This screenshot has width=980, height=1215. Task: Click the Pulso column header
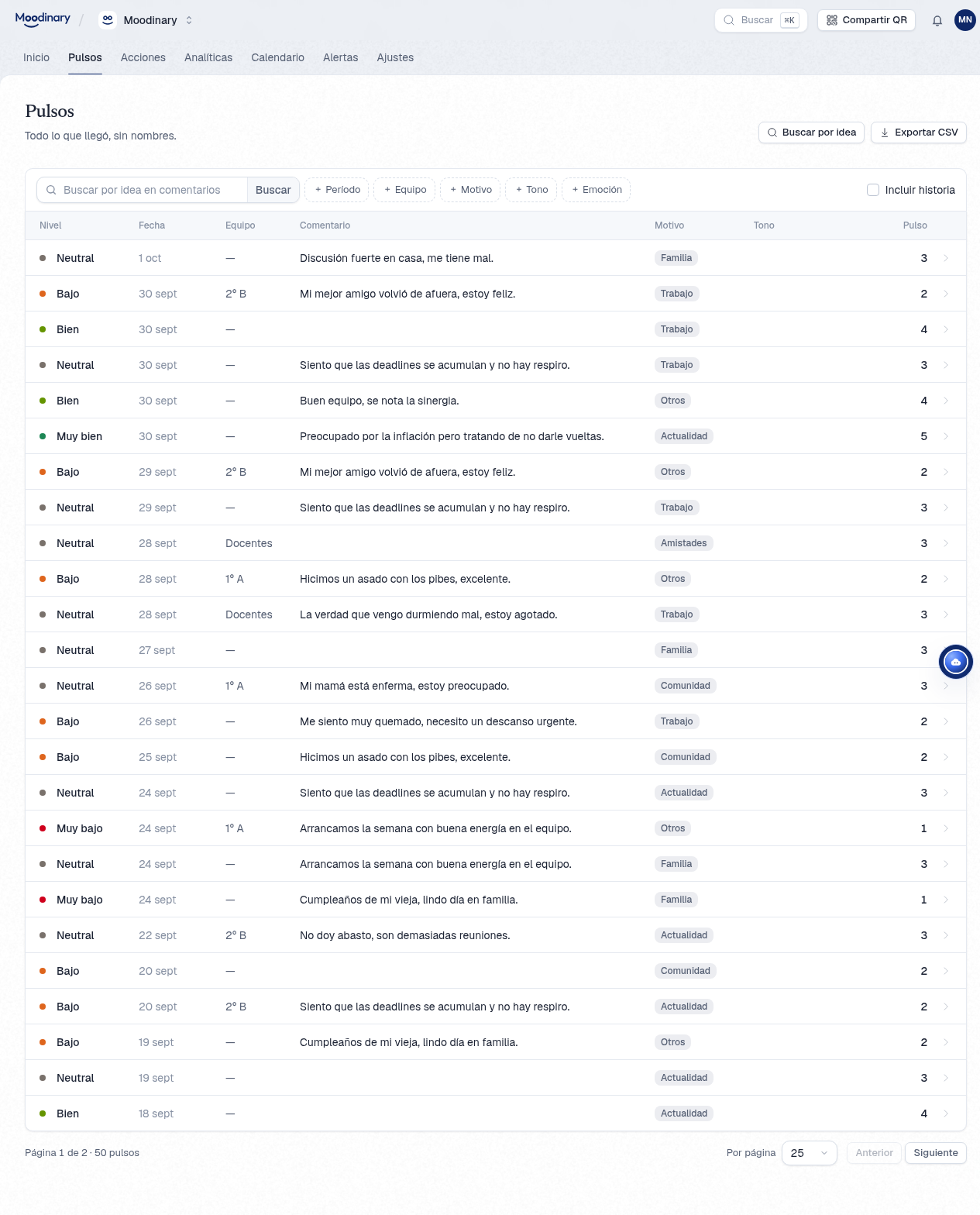click(915, 225)
